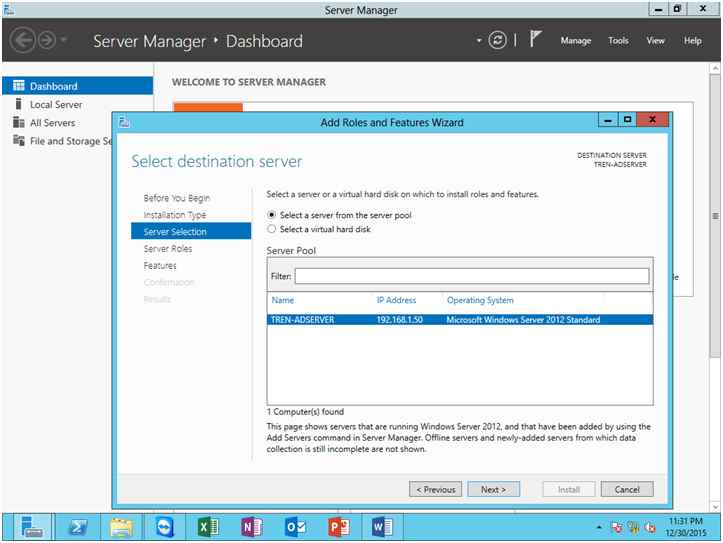Select Local Server in the left pane
Screen dimensions: 723x543
[x=56, y=105]
